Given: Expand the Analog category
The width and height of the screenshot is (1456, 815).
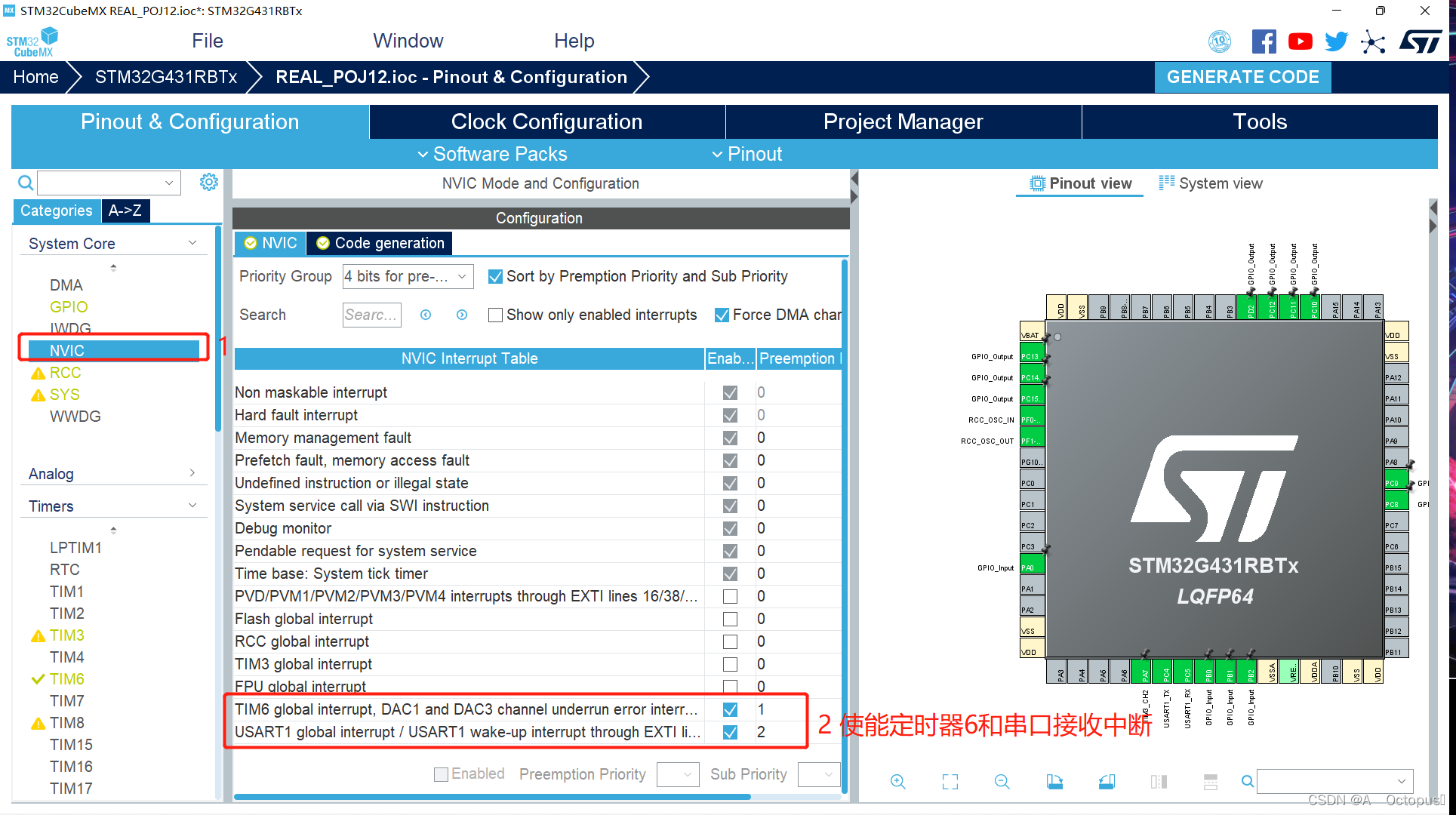Looking at the screenshot, I should [192, 473].
